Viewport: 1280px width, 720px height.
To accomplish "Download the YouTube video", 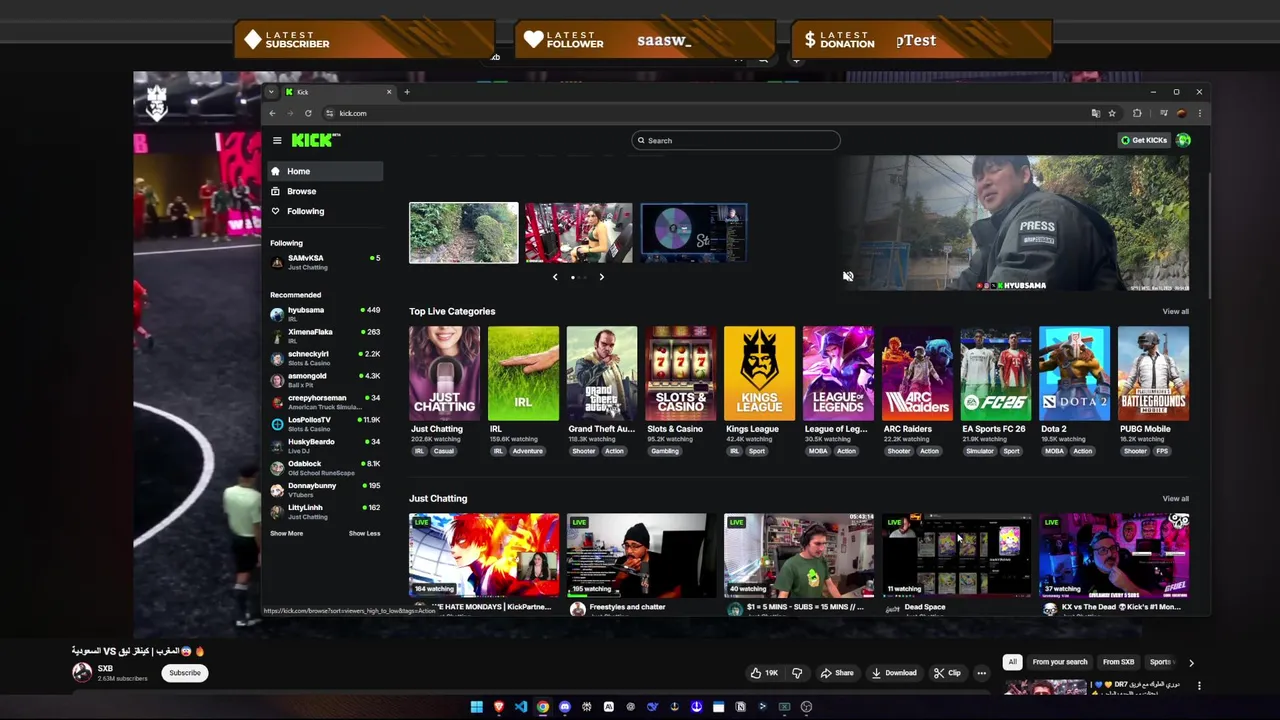I will 894,673.
